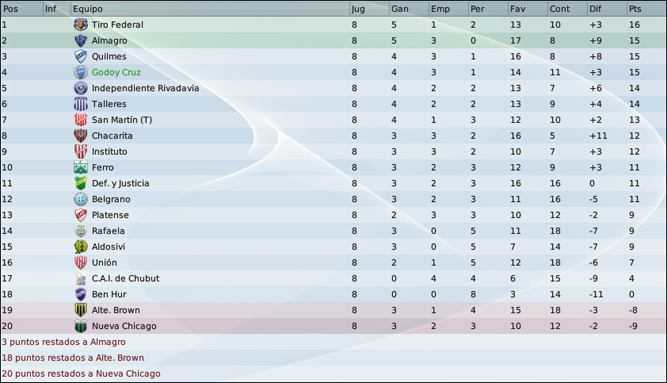Select the Quilmes team crest
Image resolution: width=667 pixels, height=383 pixels.
click(80, 56)
